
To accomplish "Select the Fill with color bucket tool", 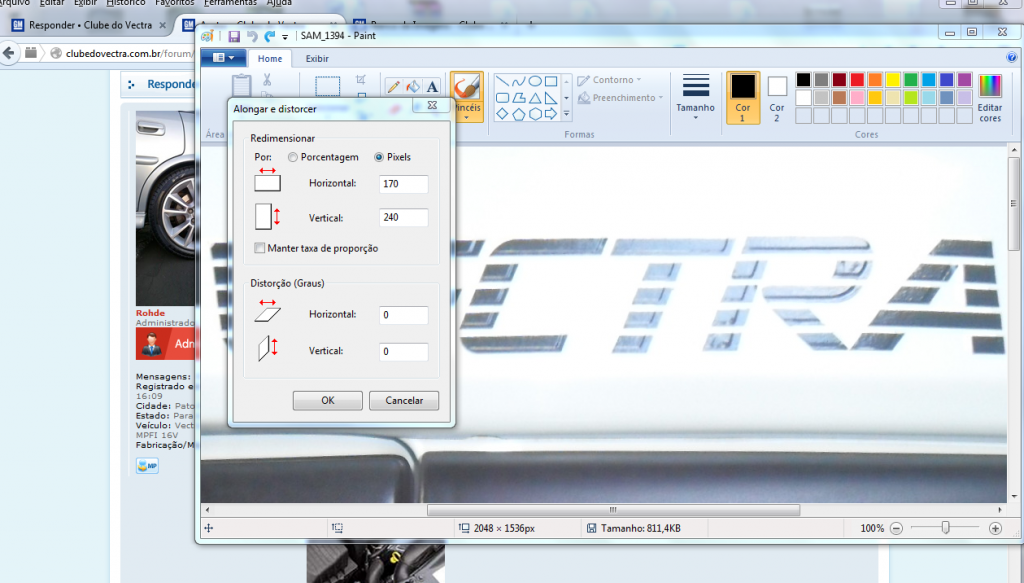I will [x=413, y=87].
